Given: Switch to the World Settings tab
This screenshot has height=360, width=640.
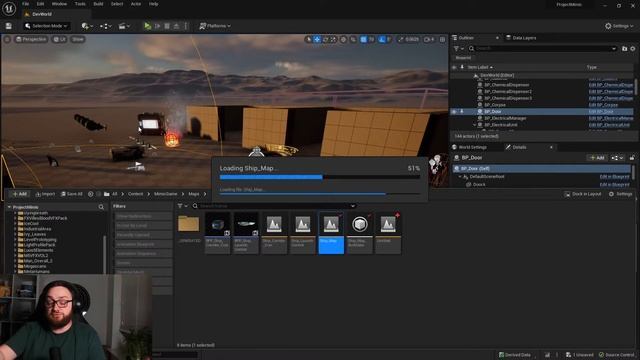Looking at the screenshot, I should coord(469,147).
